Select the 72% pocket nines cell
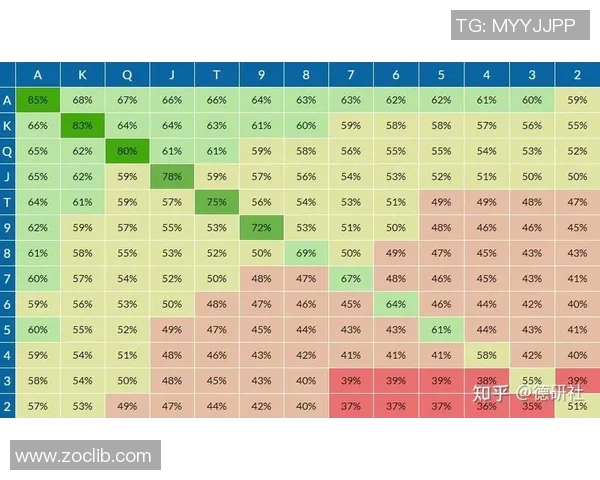This screenshot has width=600, height=480. [x=261, y=228]
